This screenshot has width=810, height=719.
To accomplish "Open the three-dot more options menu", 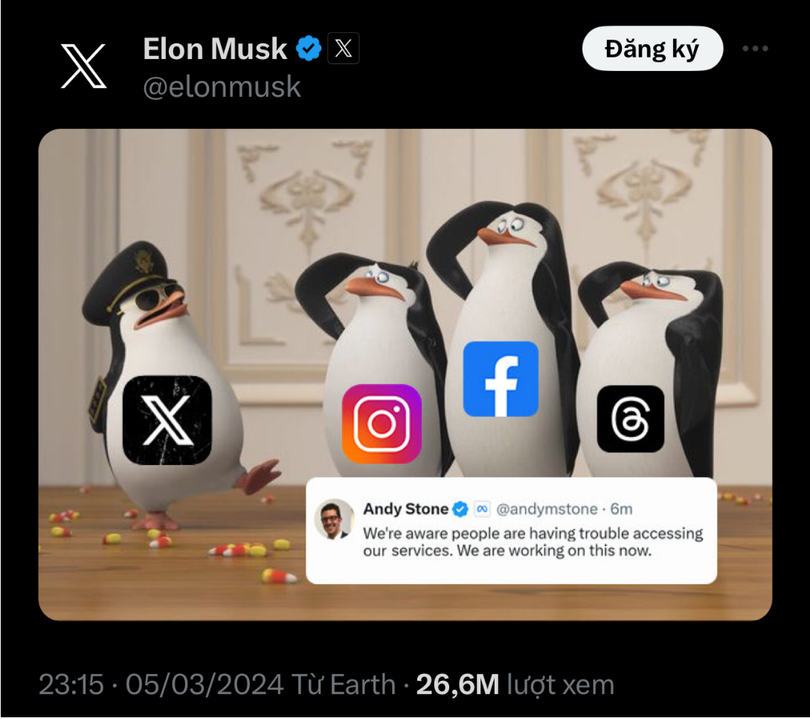I will tap(755, 49).
